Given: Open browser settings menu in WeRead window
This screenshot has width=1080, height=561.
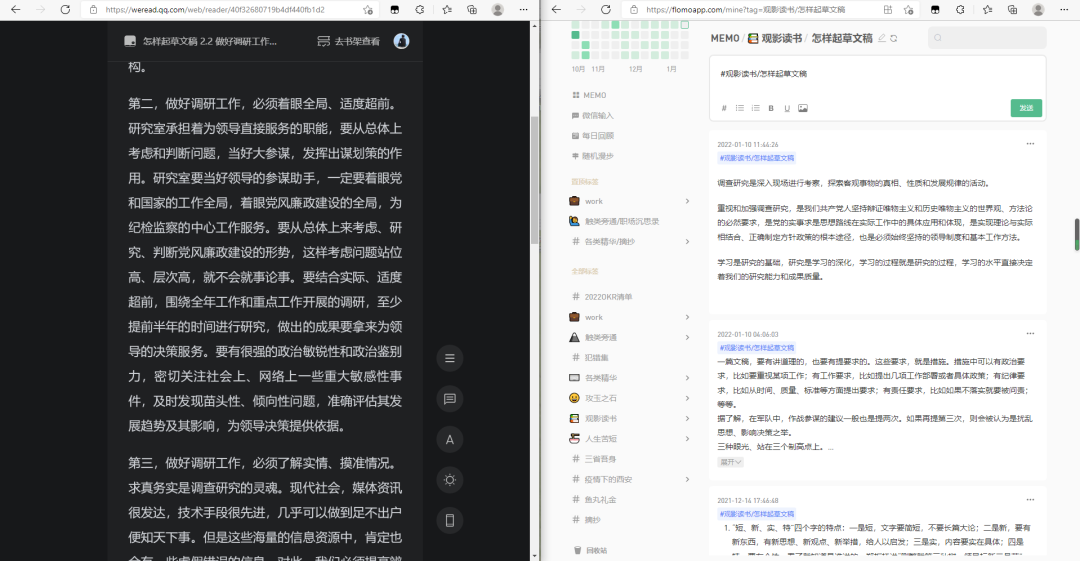Looking at the screenshot, I should click(x=523, y=10).
